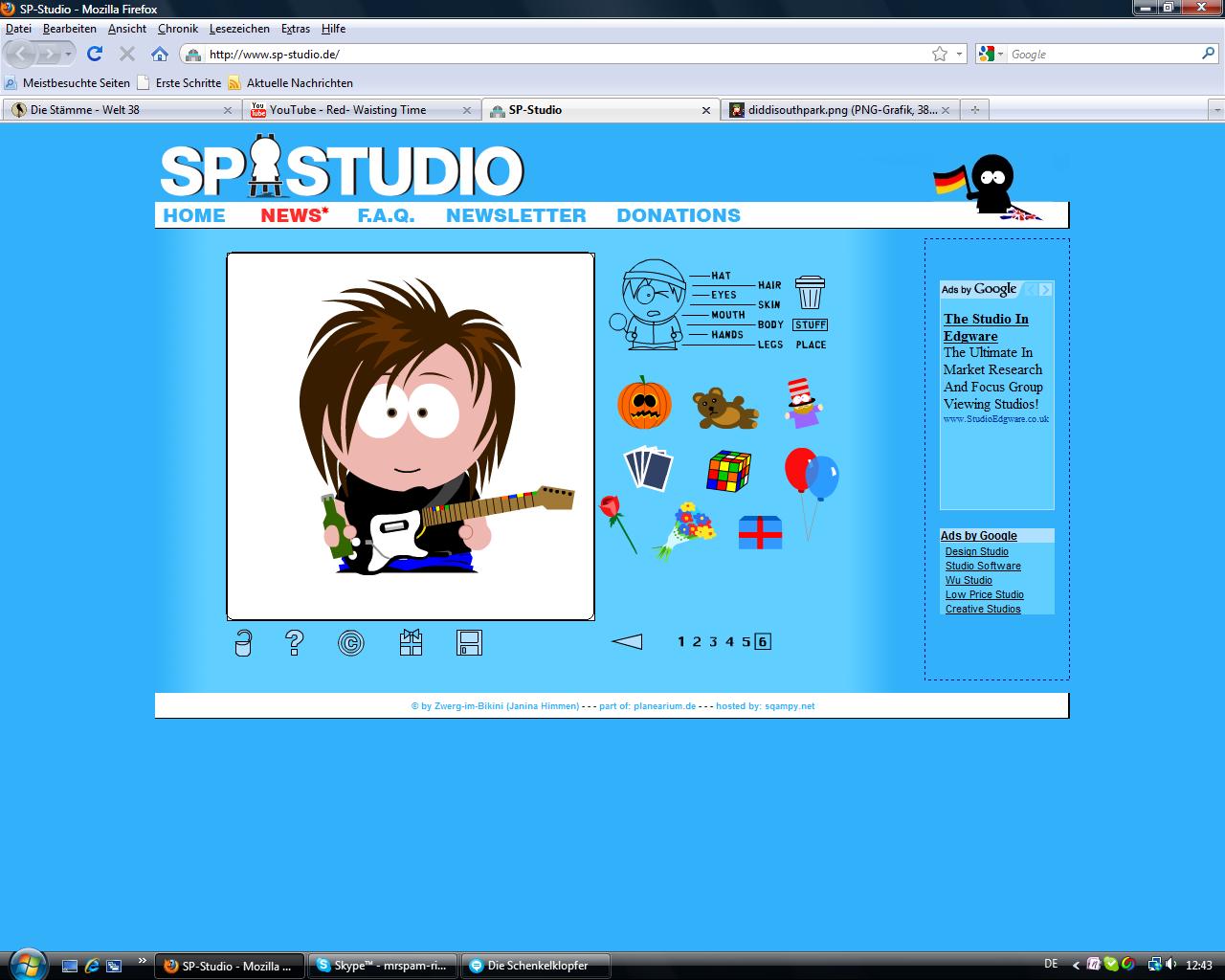Go to Firefox home page icon

(x=160, y=54)
